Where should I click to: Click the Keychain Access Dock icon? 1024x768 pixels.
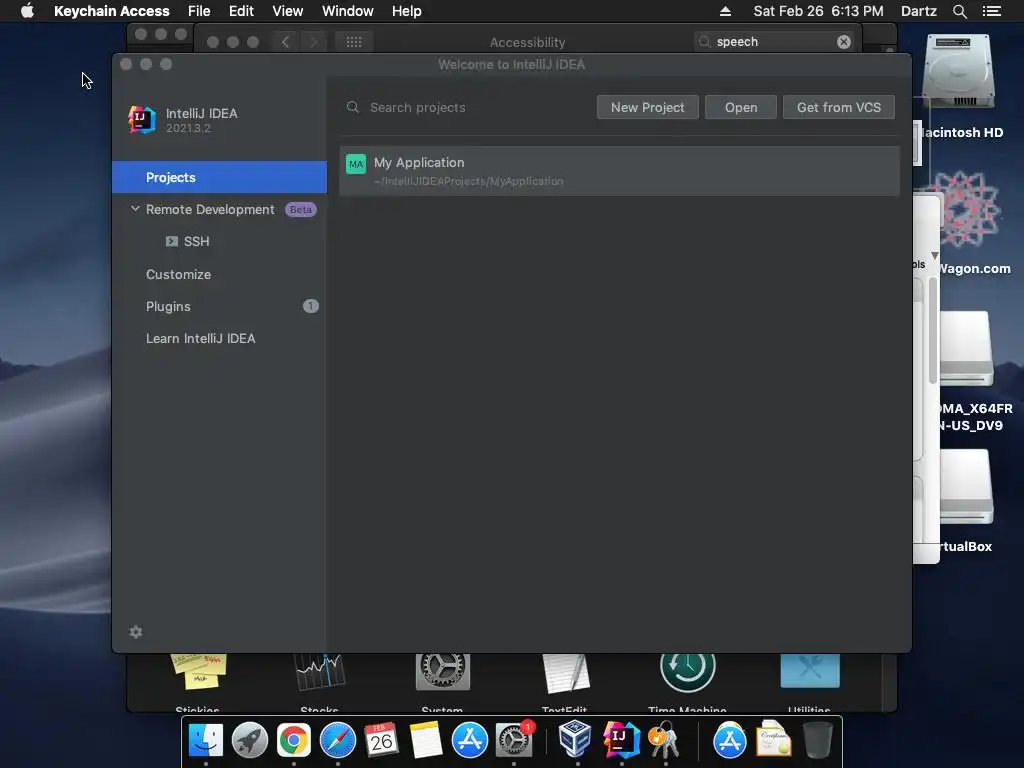(x=664, y=740)
